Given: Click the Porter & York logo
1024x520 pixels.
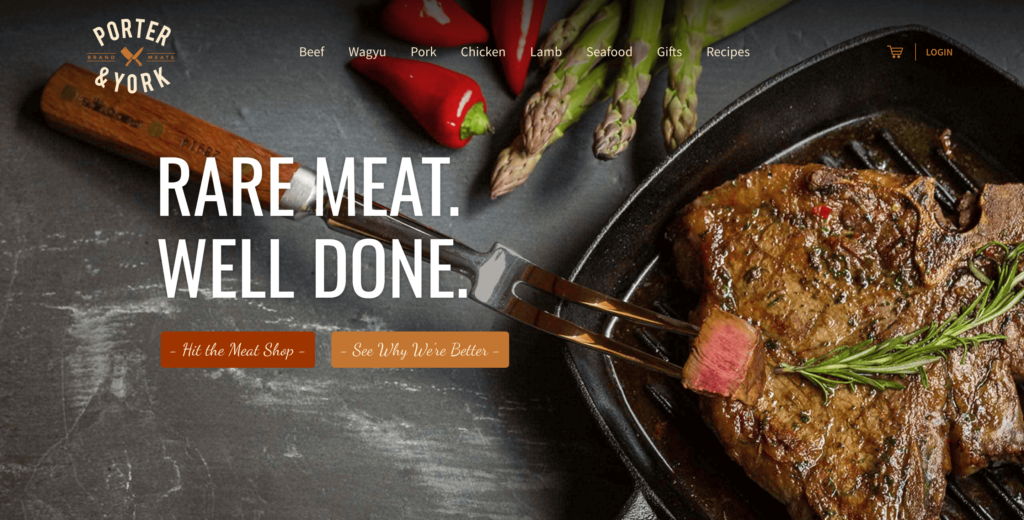Looking at the screenshot, I should click(x=131, y=57).
